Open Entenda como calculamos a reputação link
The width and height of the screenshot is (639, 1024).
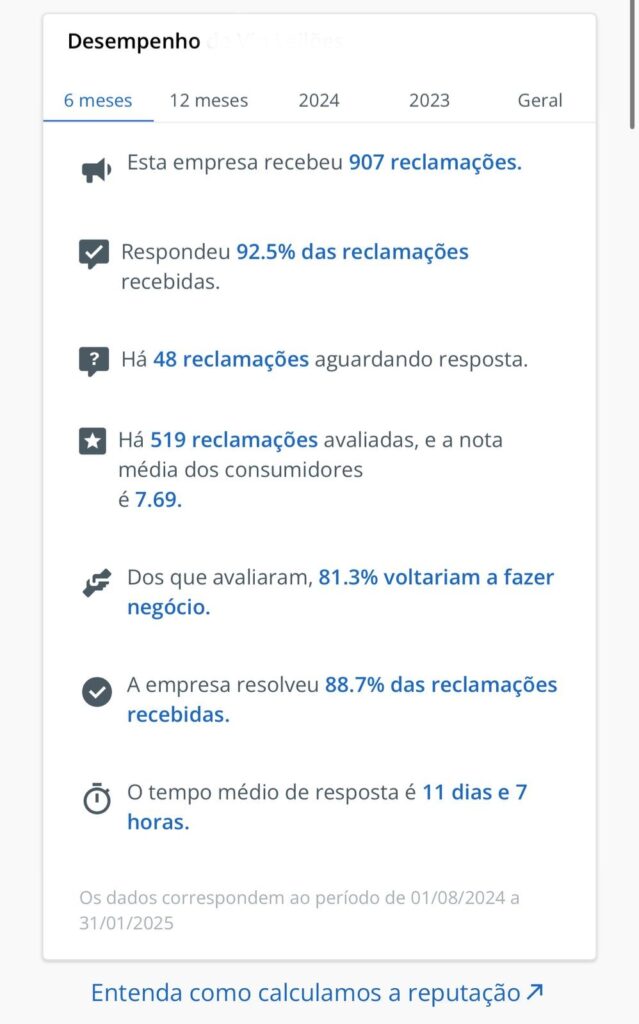[x=305, y=993]
